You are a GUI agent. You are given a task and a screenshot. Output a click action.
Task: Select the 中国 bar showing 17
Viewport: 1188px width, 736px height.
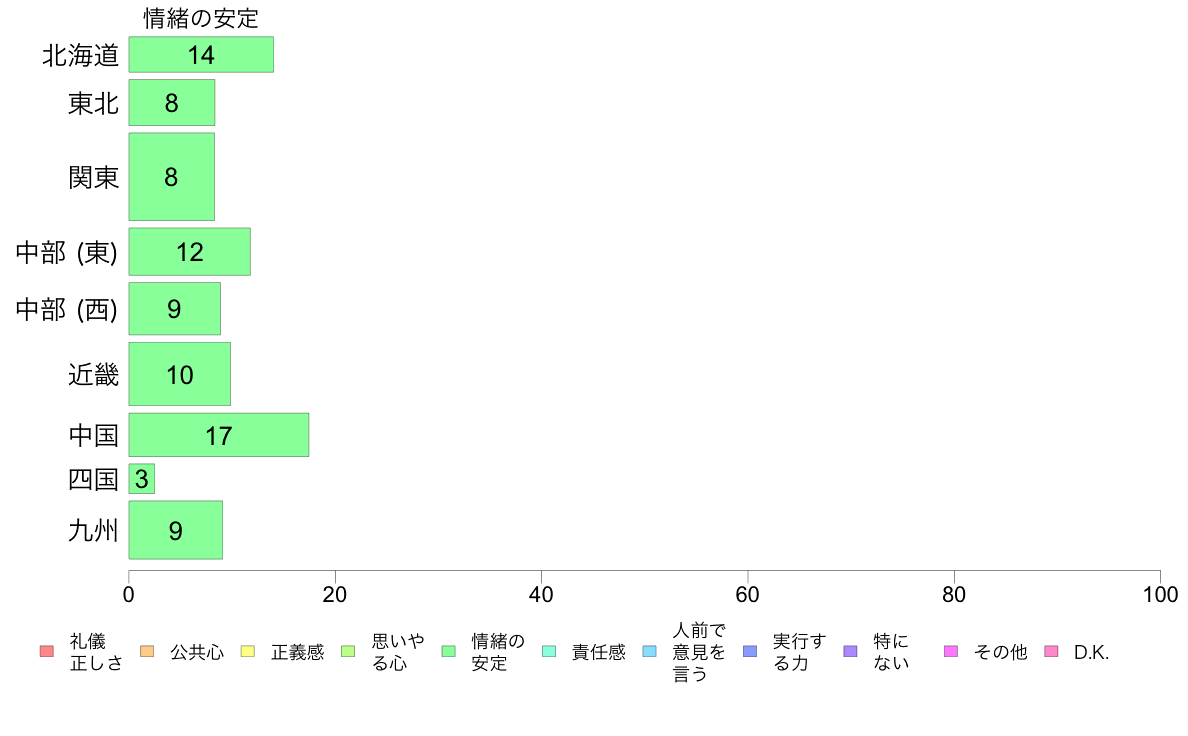pyautogui.click(x=219, y=435)
